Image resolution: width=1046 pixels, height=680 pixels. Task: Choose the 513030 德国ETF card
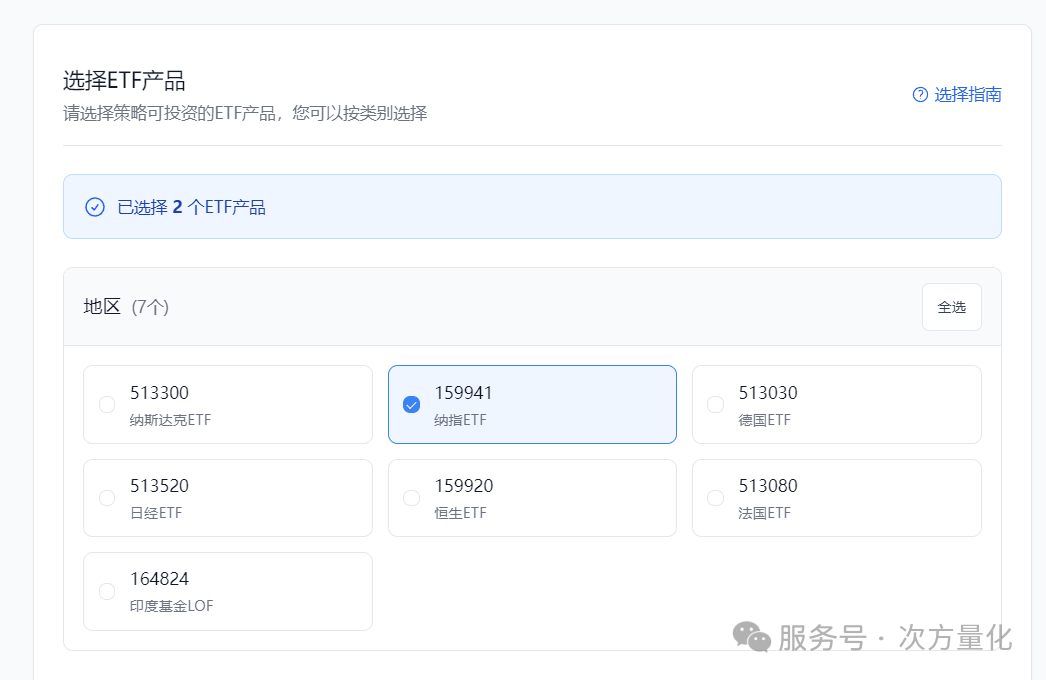click(x=836, y=404)
